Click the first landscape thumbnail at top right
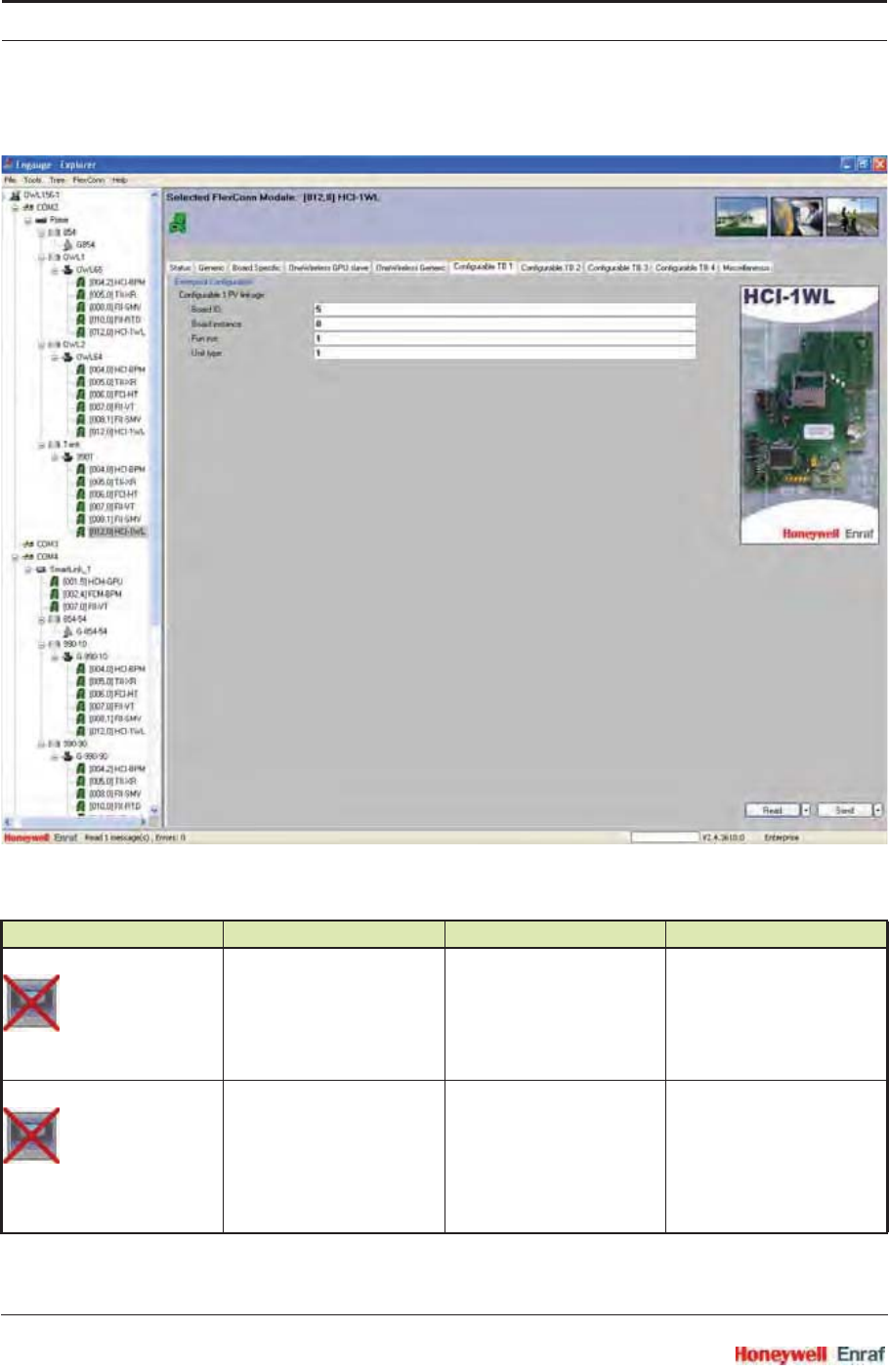This screenshot has height=1372, width=889. point(741,217)
